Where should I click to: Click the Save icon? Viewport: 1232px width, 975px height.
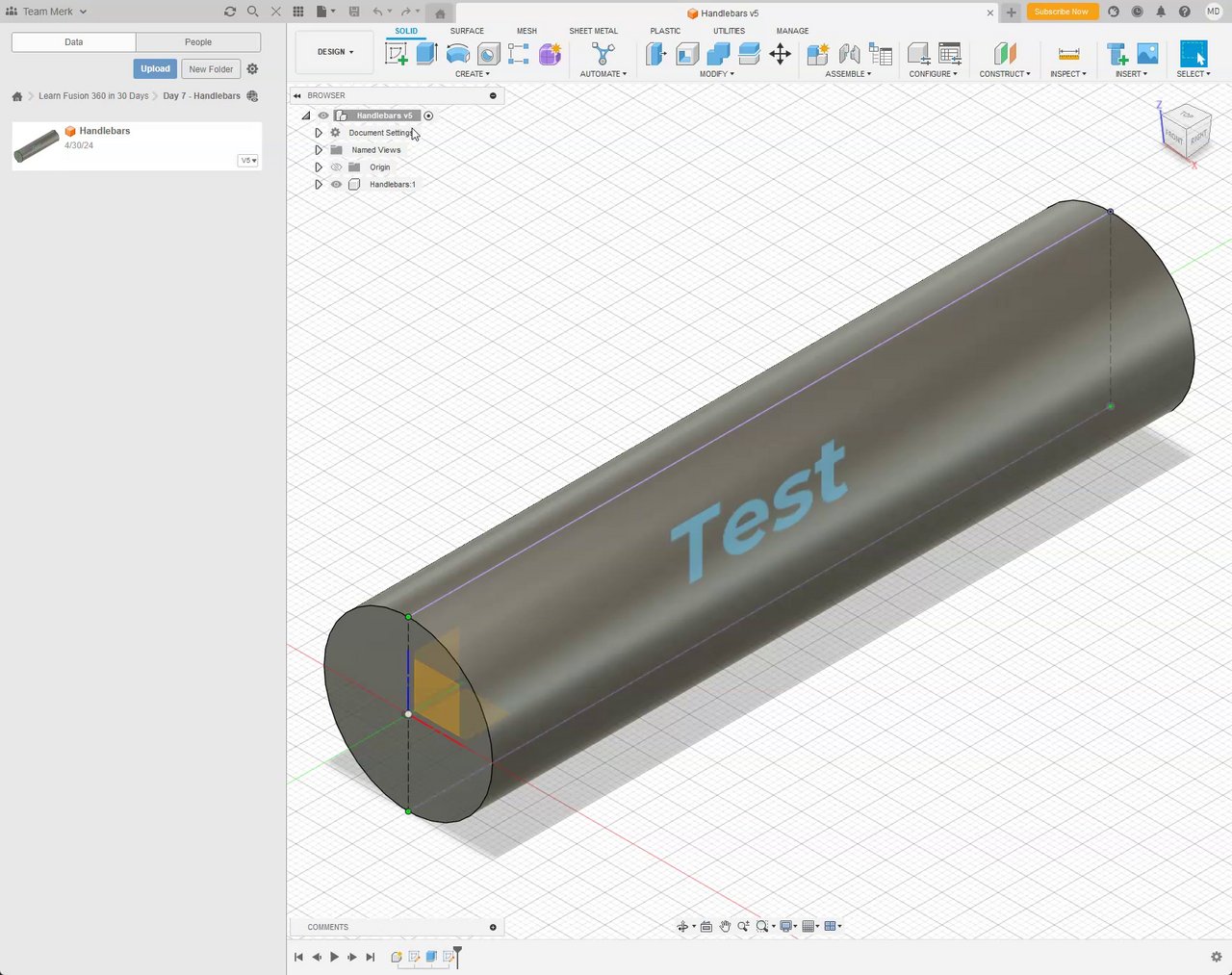point(354,12)
